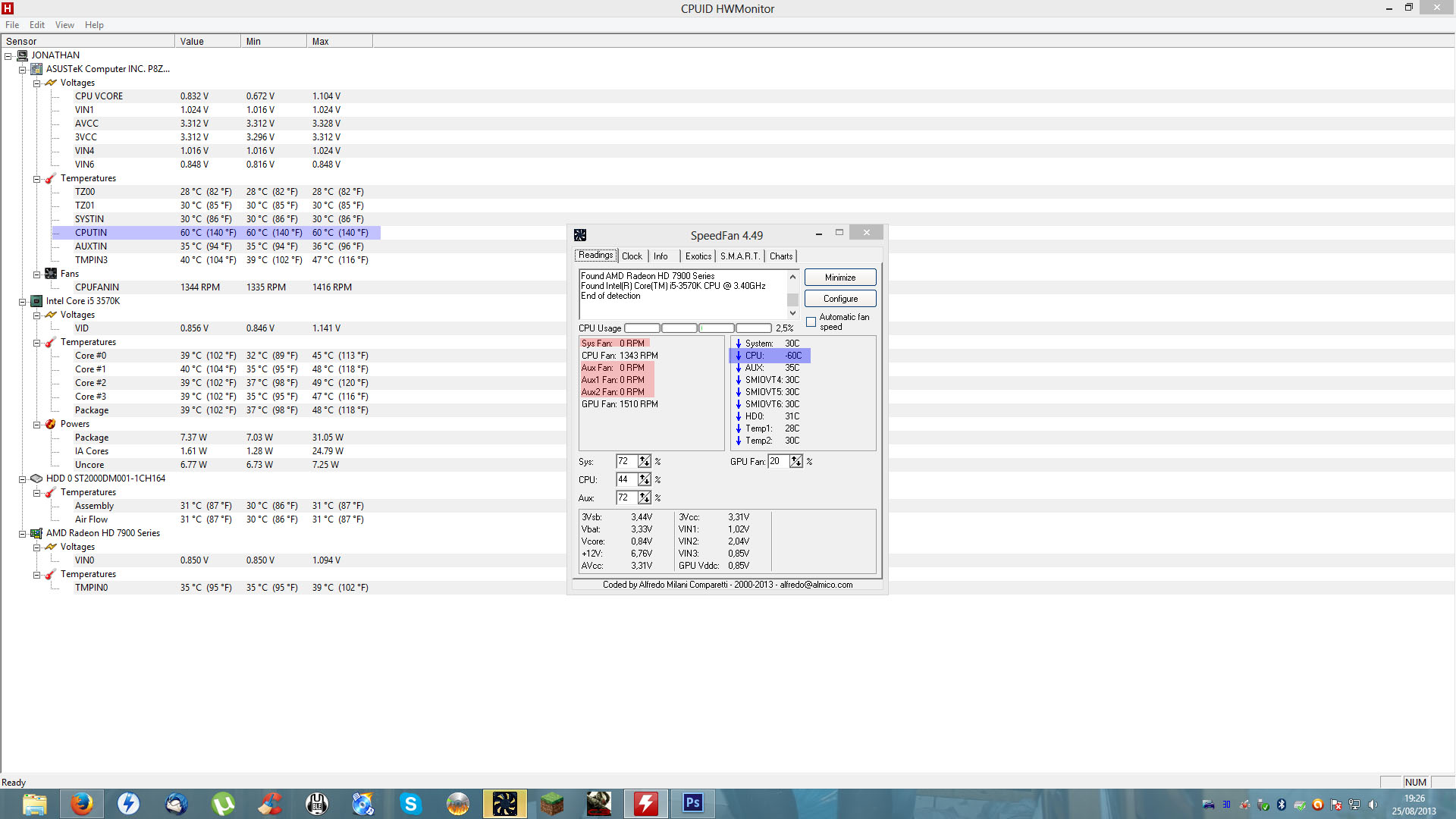Click the CCleaner taskbar icon
Image resolution: width=1456 pixels, height=819 pixels.
pyautogui.click(x=270, y=803)
